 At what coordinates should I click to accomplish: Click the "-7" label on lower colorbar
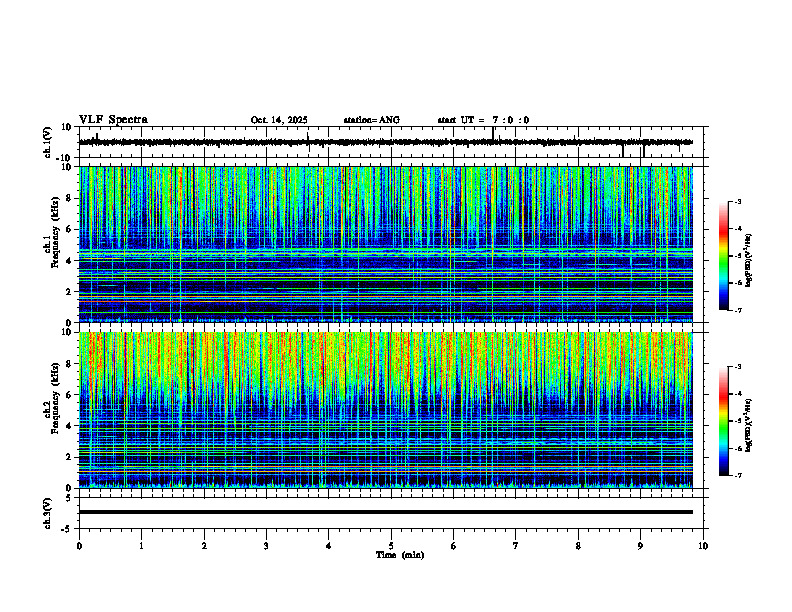pos(738,476)
